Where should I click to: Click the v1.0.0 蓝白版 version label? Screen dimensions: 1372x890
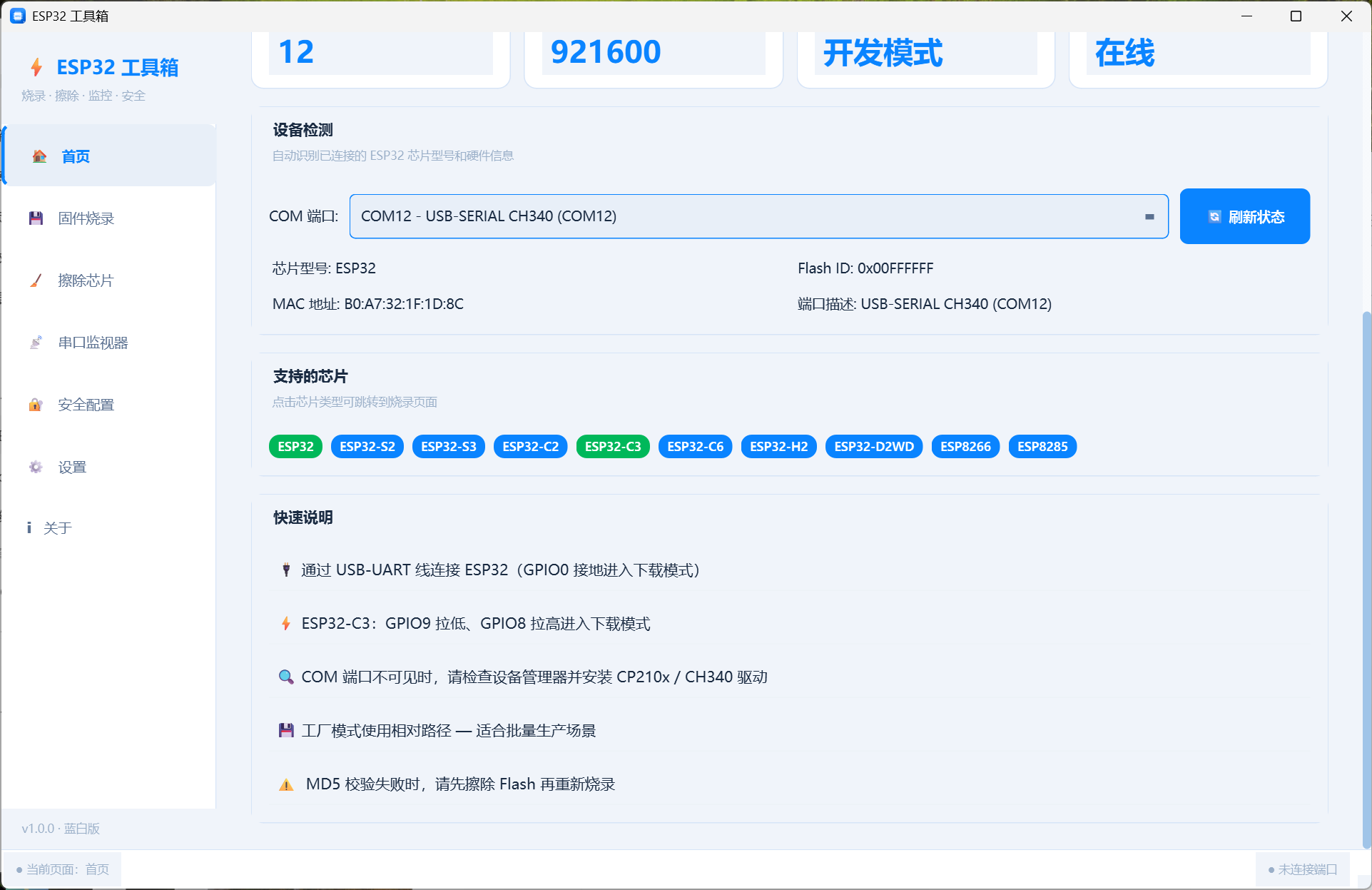click(x=61, y=829)
